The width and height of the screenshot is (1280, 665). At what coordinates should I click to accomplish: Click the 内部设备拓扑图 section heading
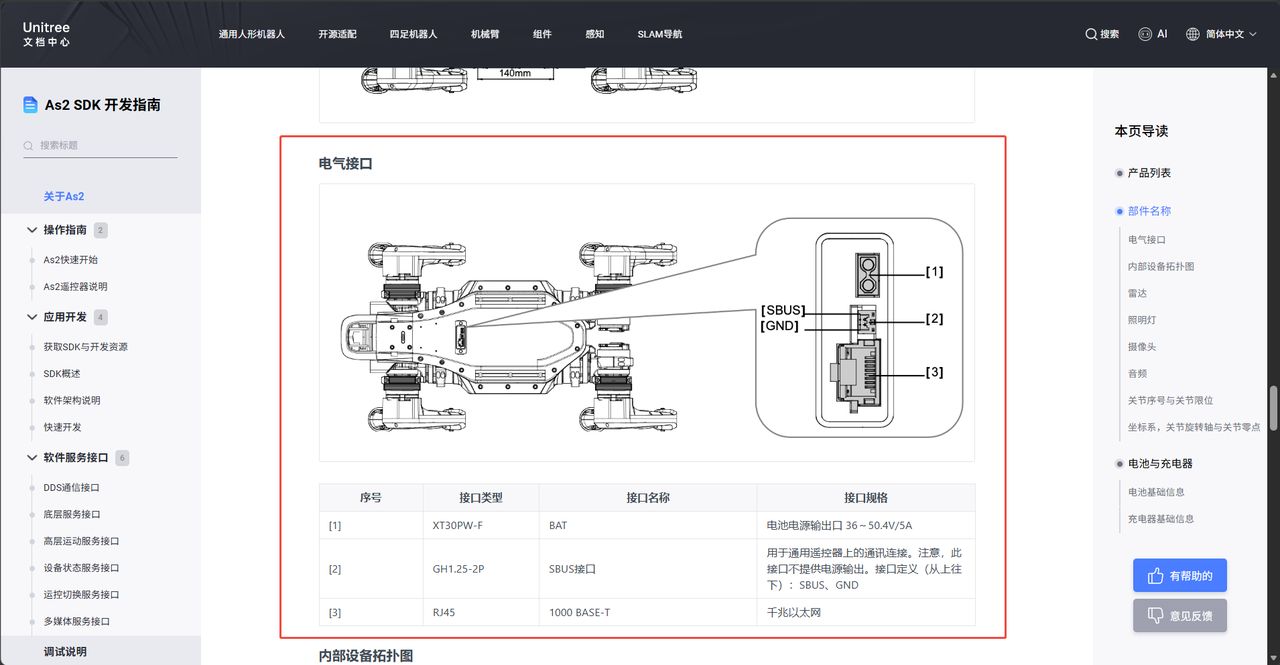click(366, 656)
